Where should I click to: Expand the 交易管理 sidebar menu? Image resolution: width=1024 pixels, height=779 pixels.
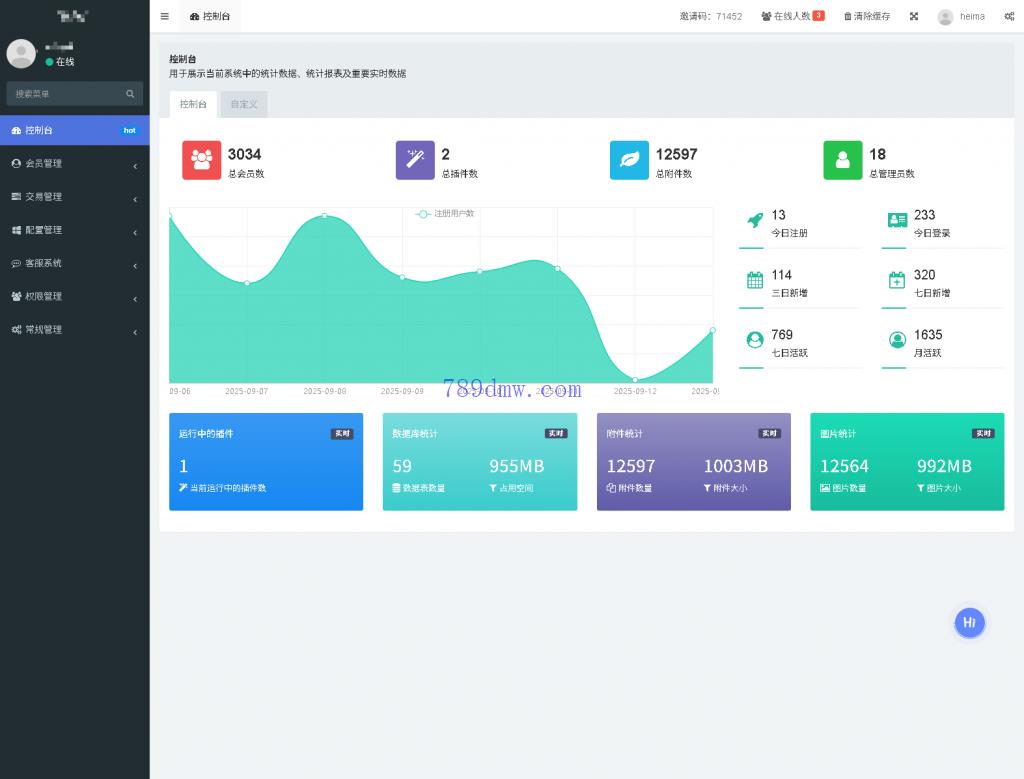pyautogui.click(x=74, y=197)
